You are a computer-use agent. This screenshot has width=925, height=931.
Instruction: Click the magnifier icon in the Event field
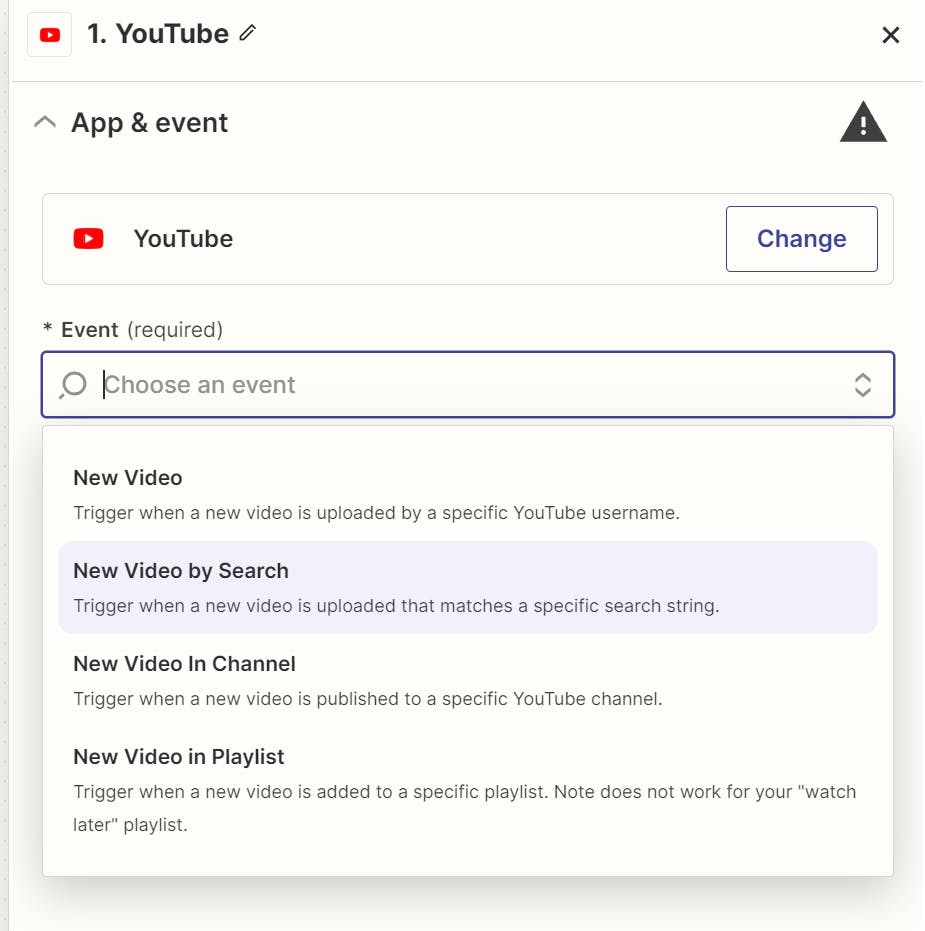click(x=73, y=385)
